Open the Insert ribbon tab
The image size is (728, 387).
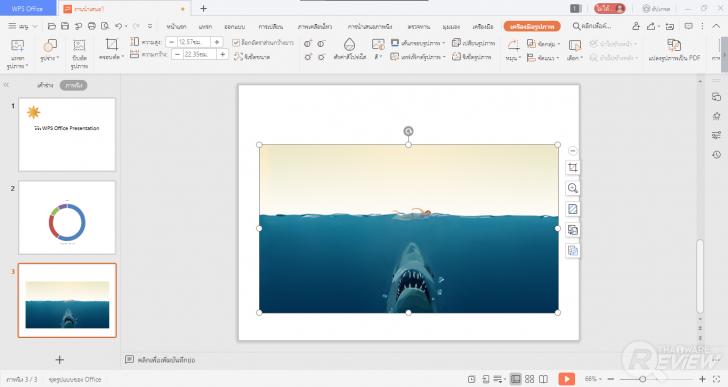pyautogui.click(x=205, y=26)
